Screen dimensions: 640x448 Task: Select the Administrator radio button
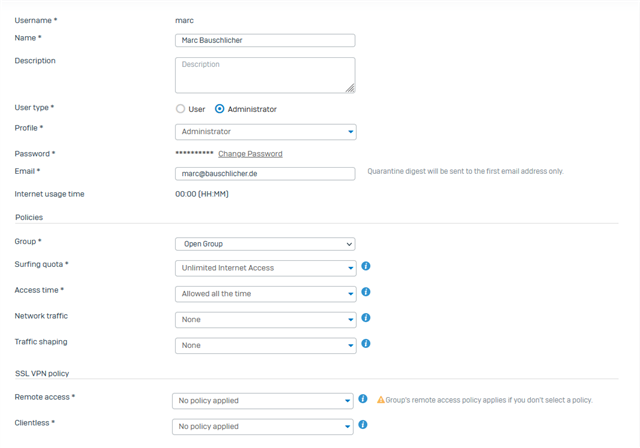220,109
